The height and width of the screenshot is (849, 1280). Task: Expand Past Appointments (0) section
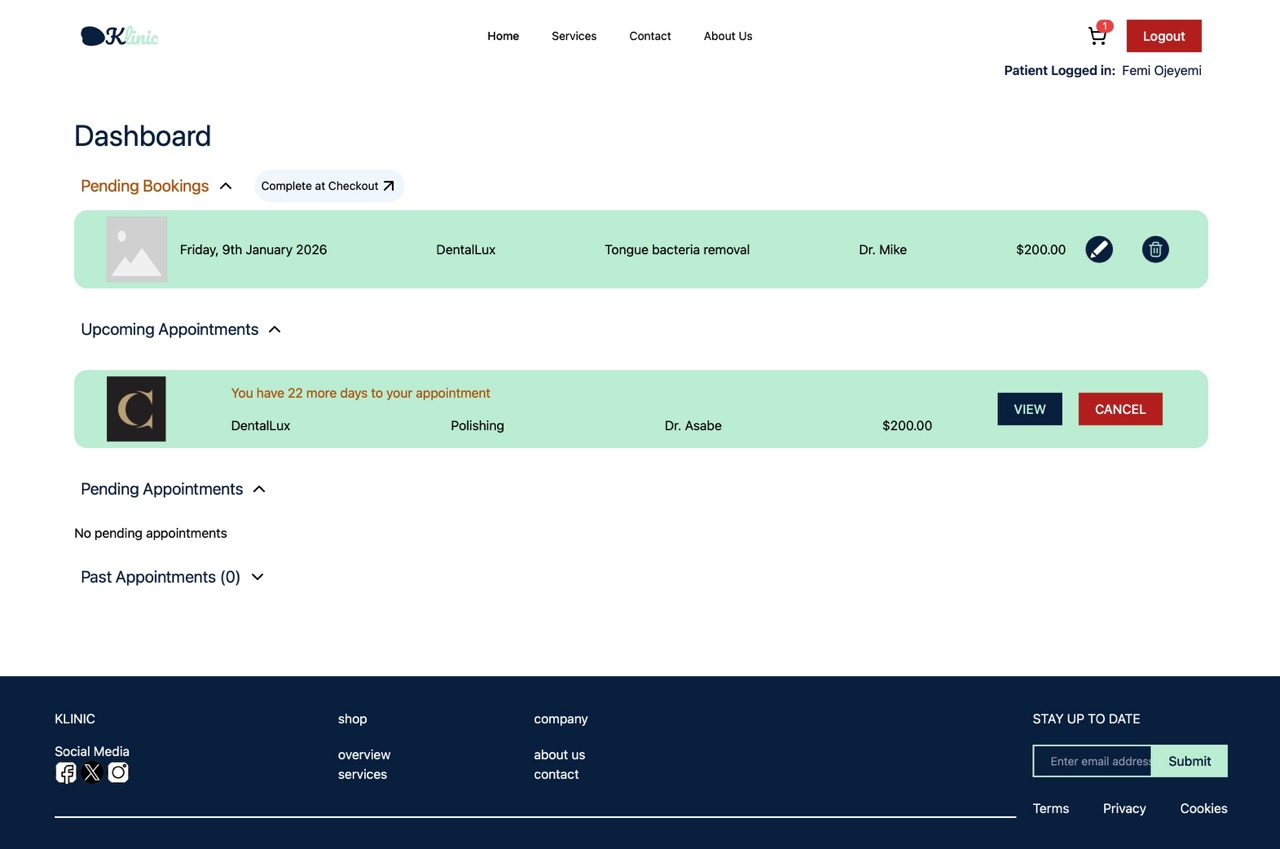pos(257,577)
